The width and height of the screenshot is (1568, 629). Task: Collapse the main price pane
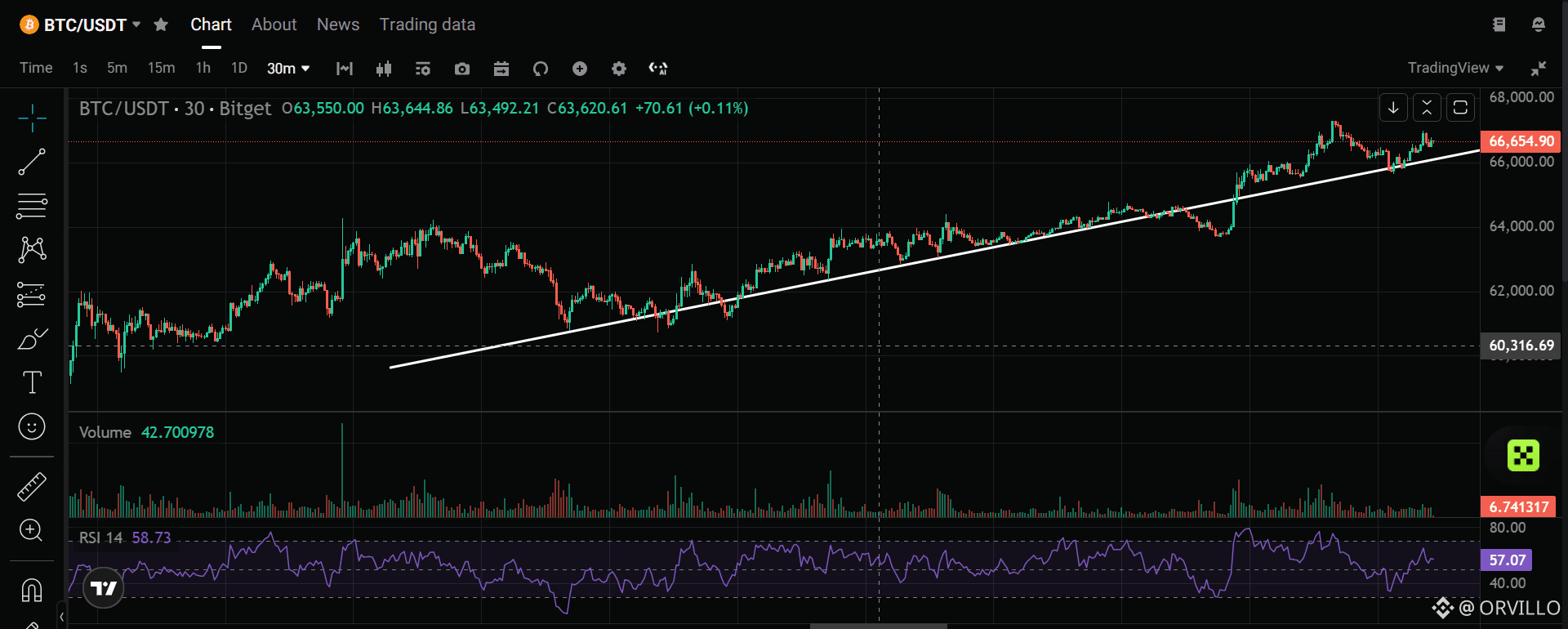pyautogui.click(x=1427, y=107)
